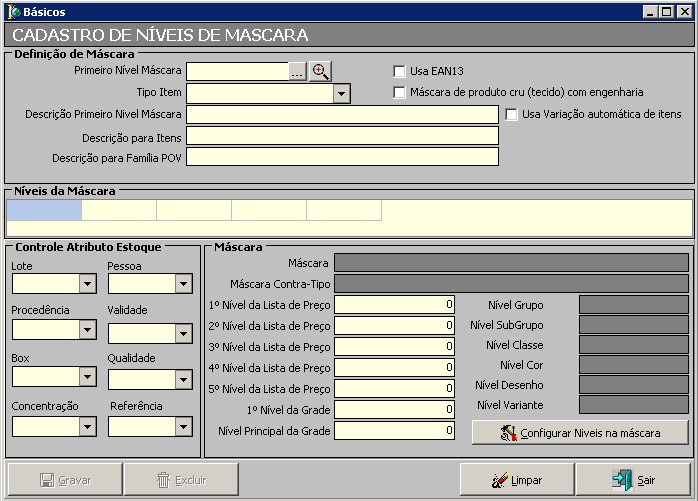The image size is (698, 501).
Task: Click the 1º Nível da Lista de Preço field
Action: coord(394,305)
